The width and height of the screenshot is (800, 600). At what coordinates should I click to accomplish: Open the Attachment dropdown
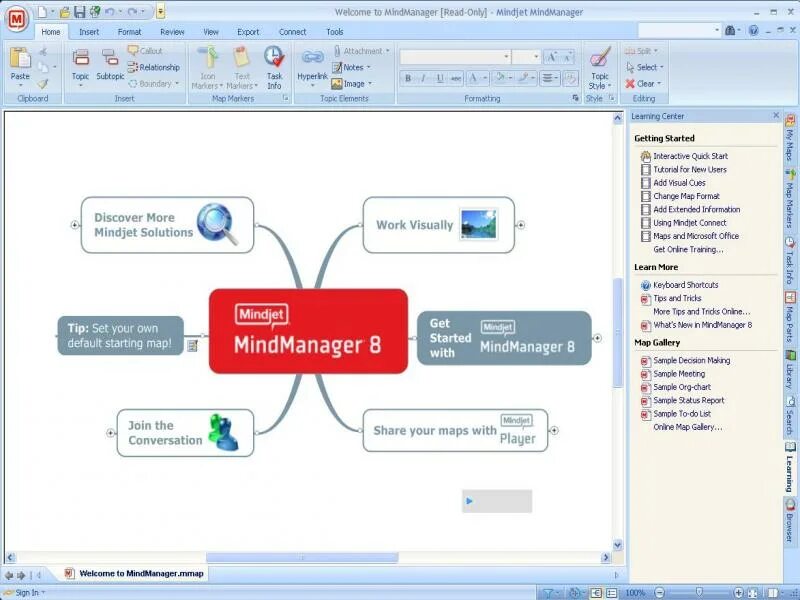pyautogui.click(x=388, y=51)
